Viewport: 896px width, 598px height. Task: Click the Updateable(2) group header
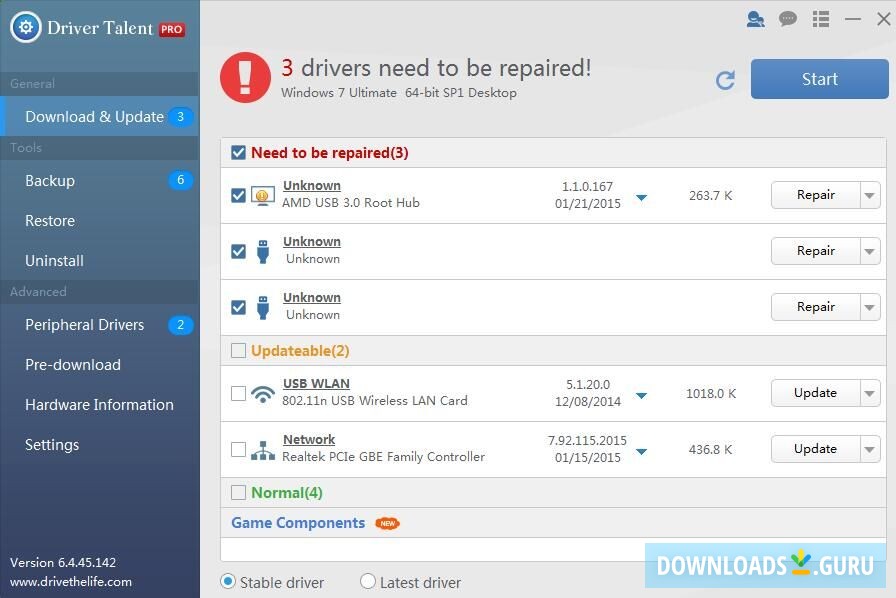(300, 350)
